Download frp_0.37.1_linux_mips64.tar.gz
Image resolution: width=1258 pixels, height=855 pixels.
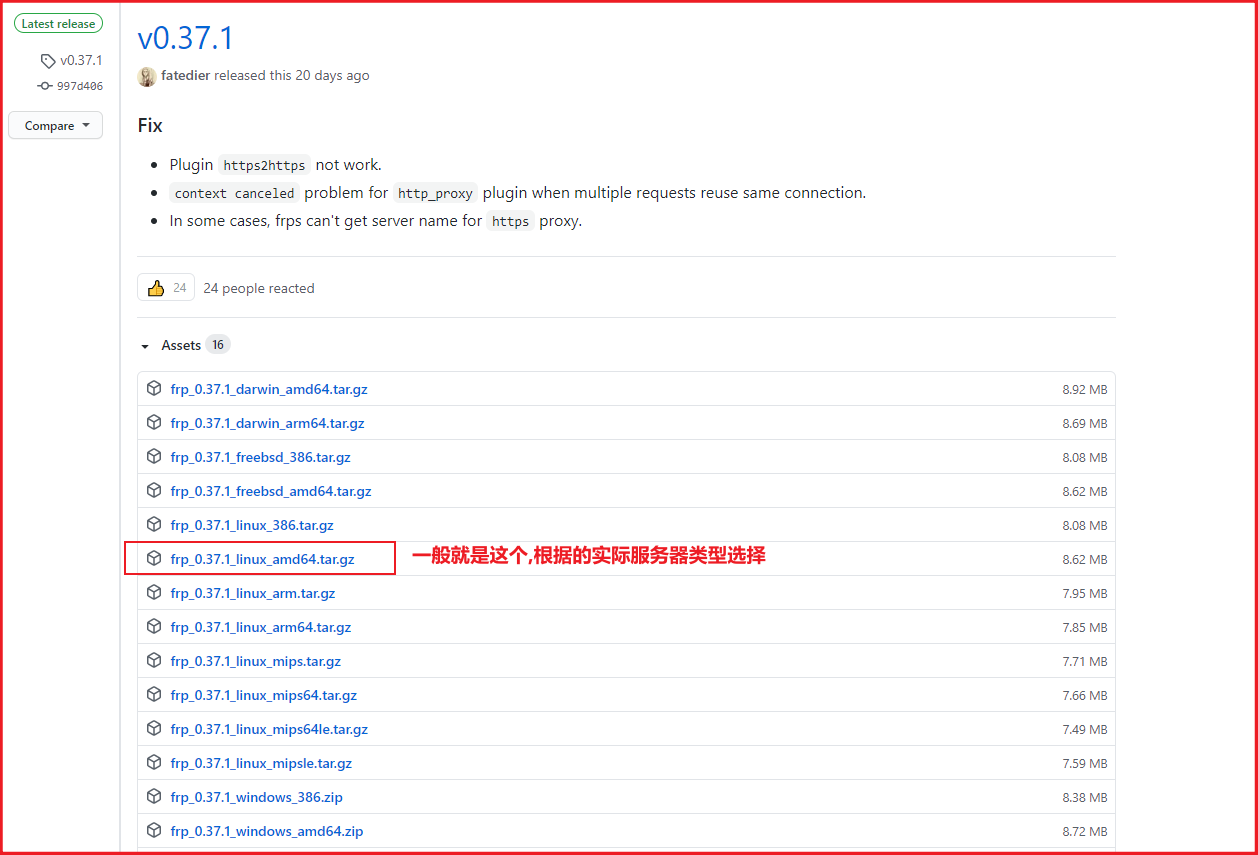[264, 695]
